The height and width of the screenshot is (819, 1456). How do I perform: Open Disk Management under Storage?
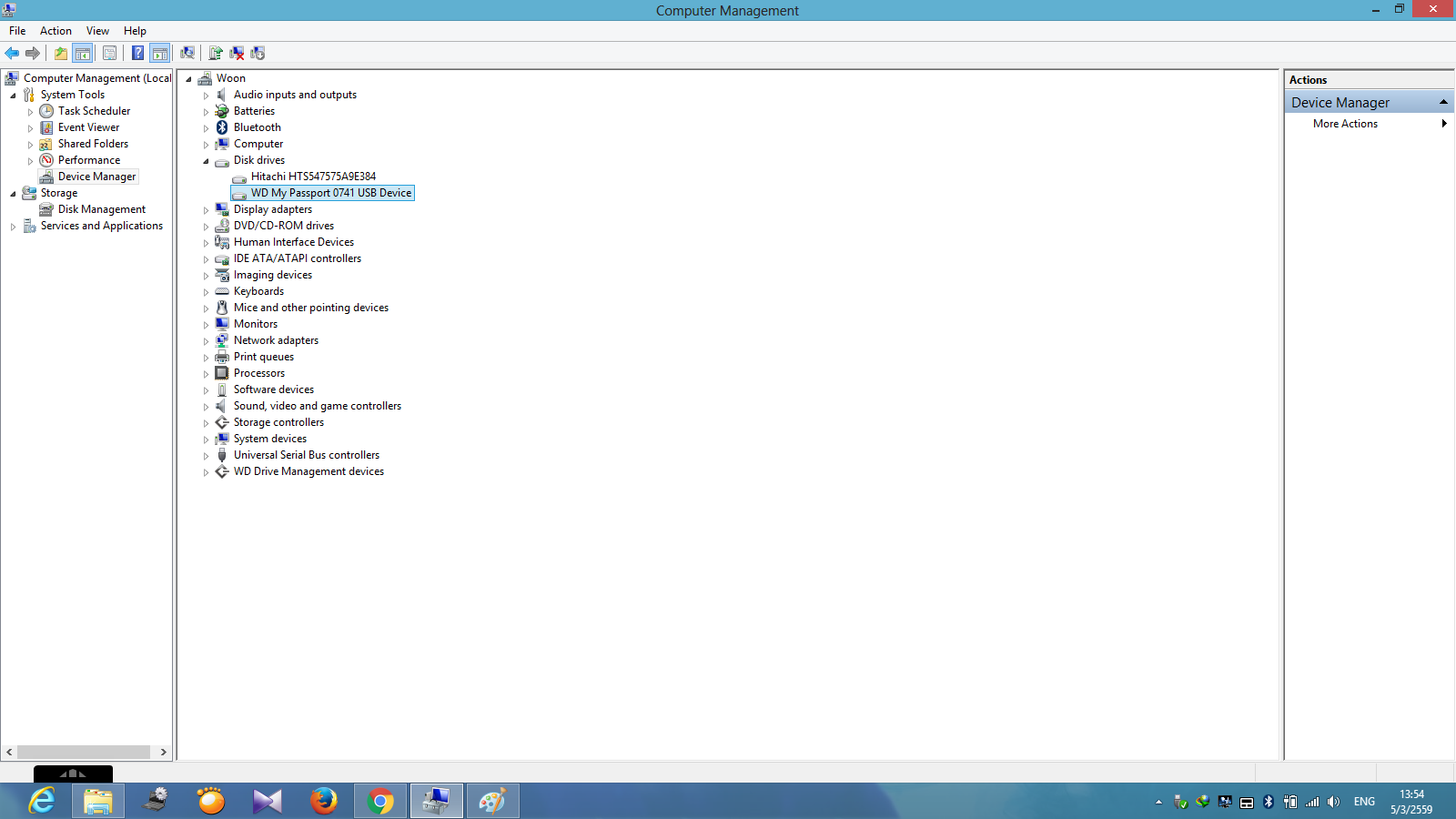click(101, 209)
